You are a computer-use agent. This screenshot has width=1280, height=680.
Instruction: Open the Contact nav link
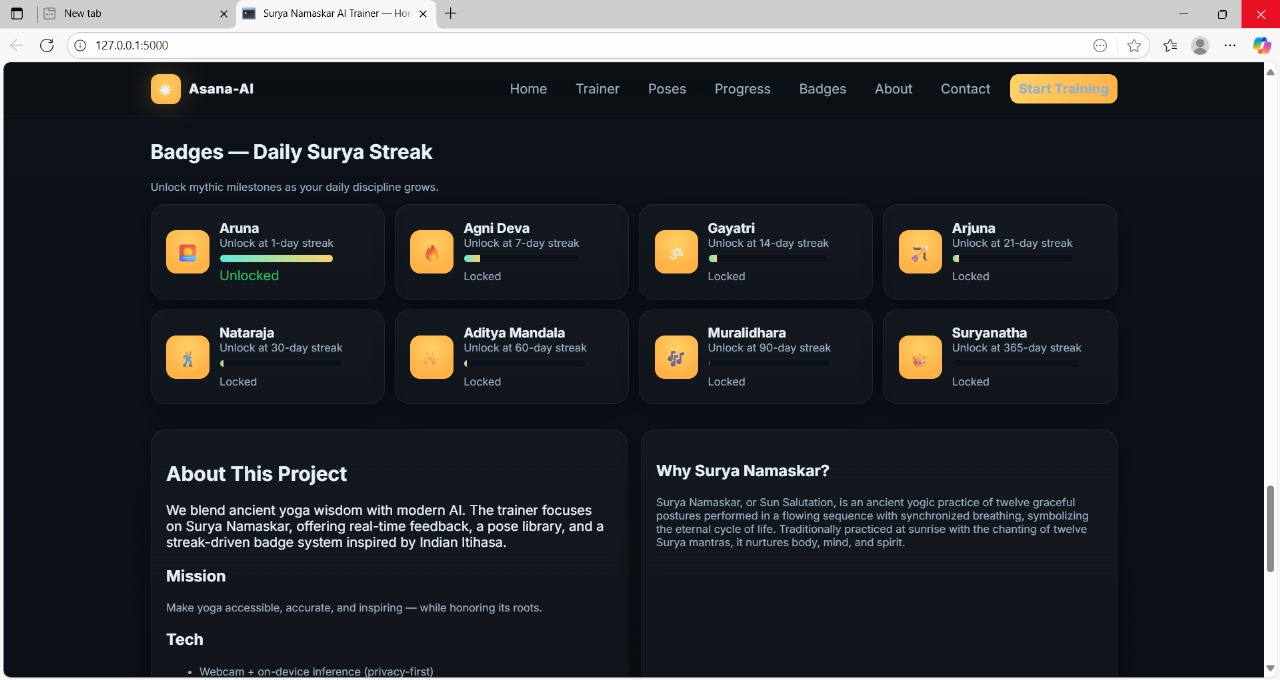(x=965, y=89)
